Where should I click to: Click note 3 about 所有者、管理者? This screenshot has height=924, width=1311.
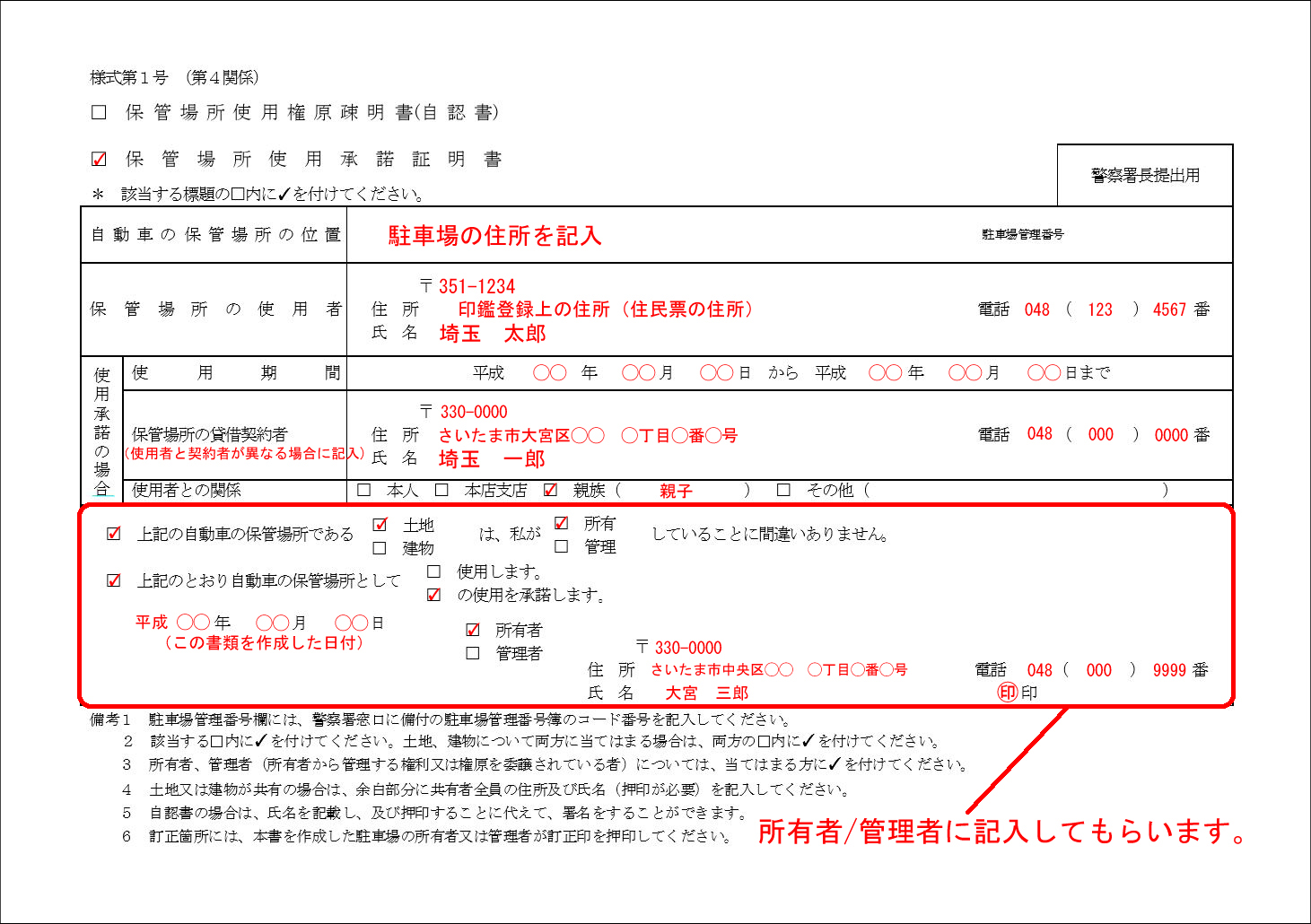point(546,765)
